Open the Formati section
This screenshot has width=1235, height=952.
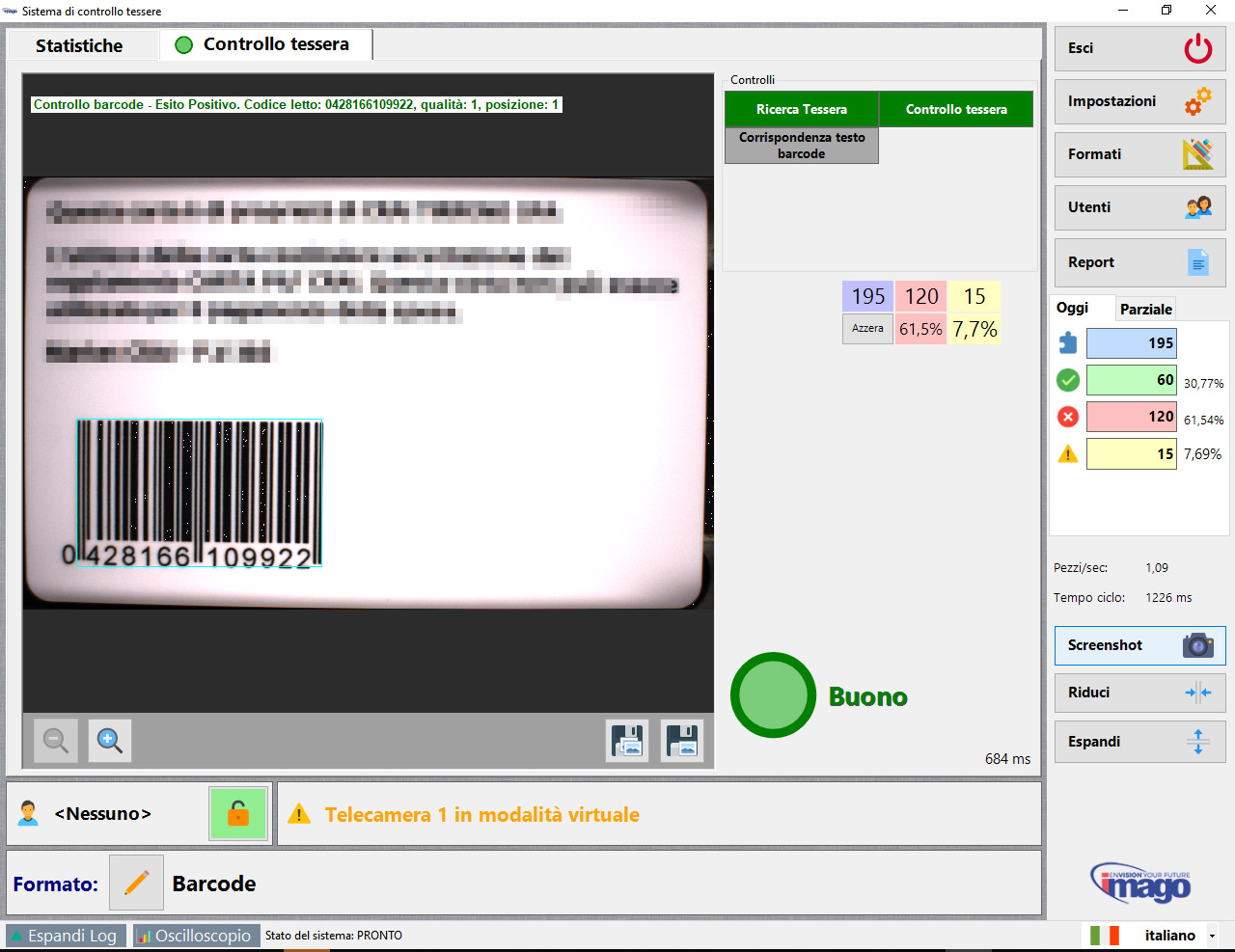1139,154
